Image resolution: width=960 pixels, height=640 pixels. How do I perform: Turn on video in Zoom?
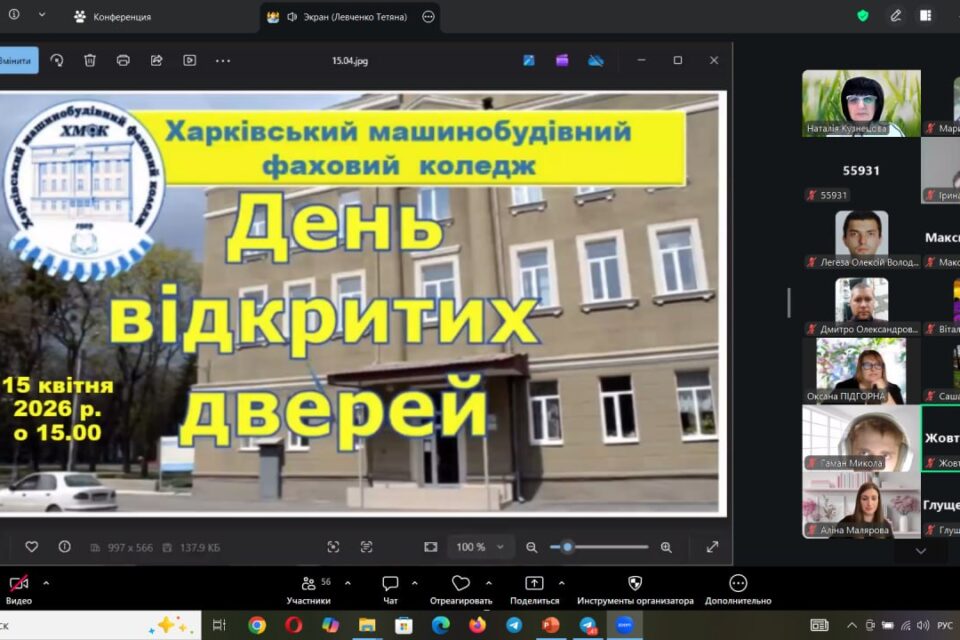(x=19, y=590)
